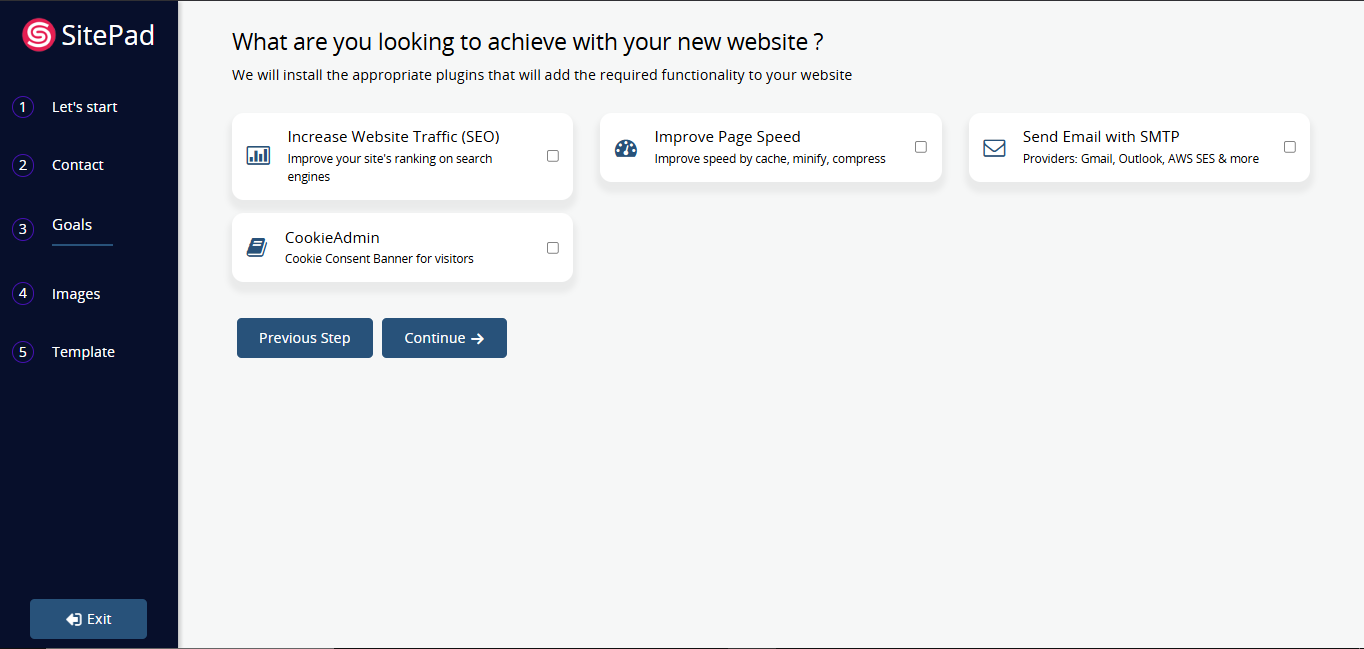1364x649 pixels.
Task: Click the SMTP envelope icon
Action: [x=994, y=148]
